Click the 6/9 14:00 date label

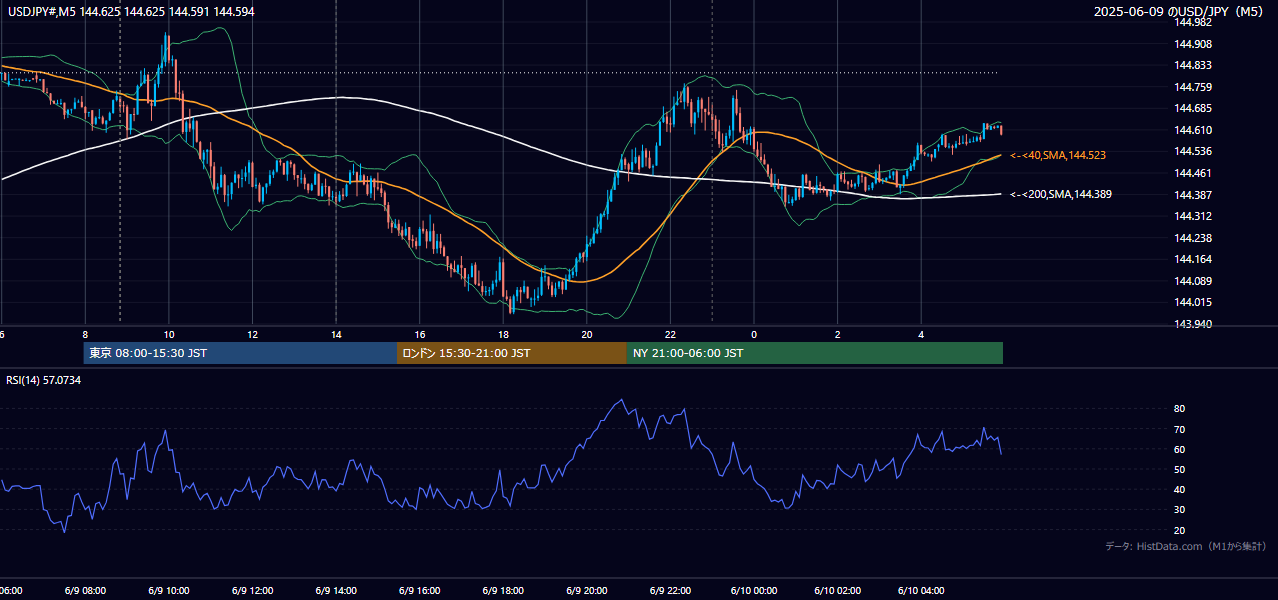point(336,590)
